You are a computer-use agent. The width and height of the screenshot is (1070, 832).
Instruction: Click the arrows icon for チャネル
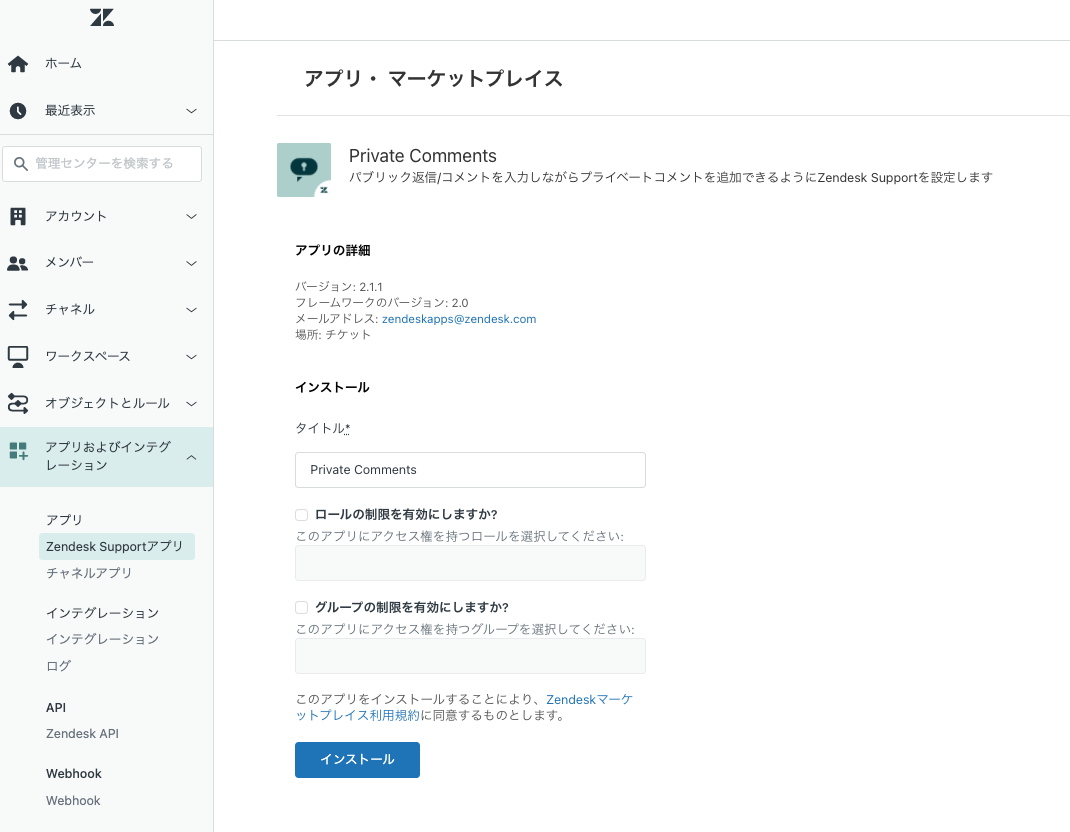point(18,310)
